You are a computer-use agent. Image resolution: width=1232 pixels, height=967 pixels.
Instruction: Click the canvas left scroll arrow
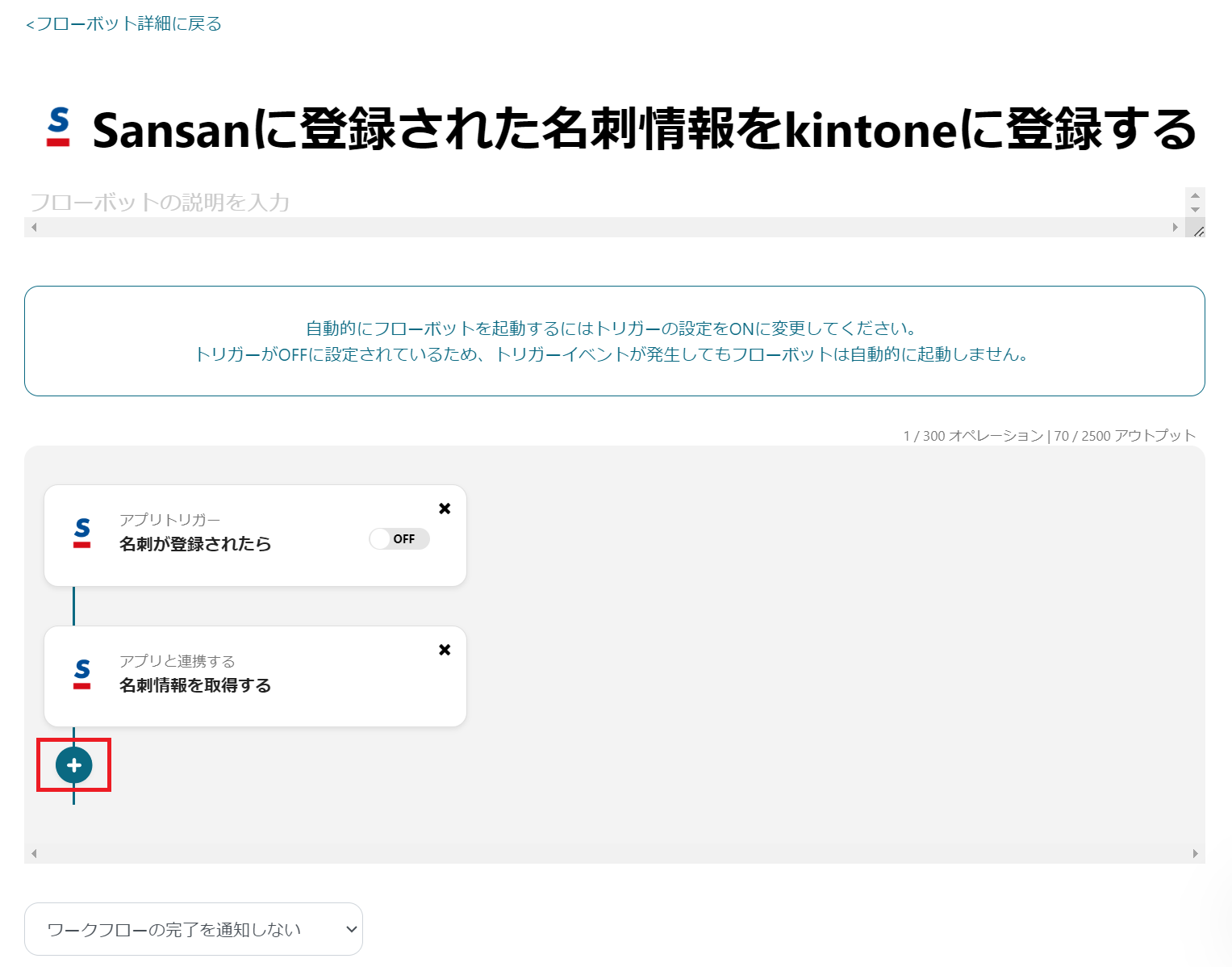pos(34,853)
